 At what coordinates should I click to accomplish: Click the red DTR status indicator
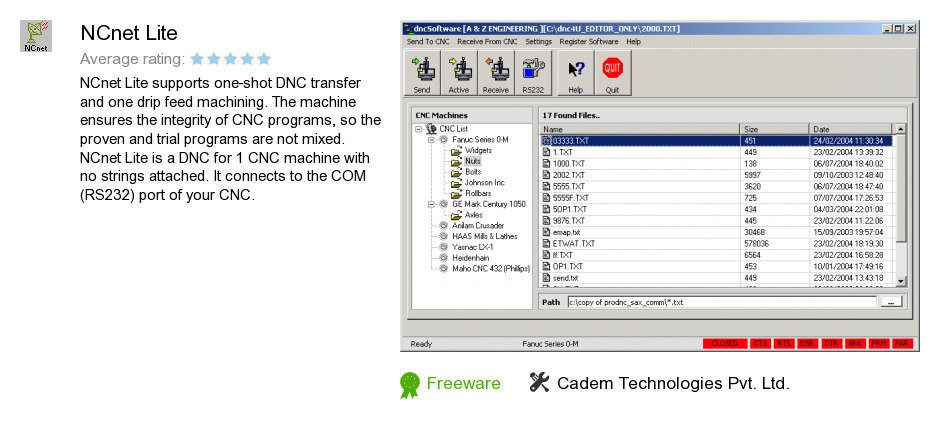[x=831, y=344]
